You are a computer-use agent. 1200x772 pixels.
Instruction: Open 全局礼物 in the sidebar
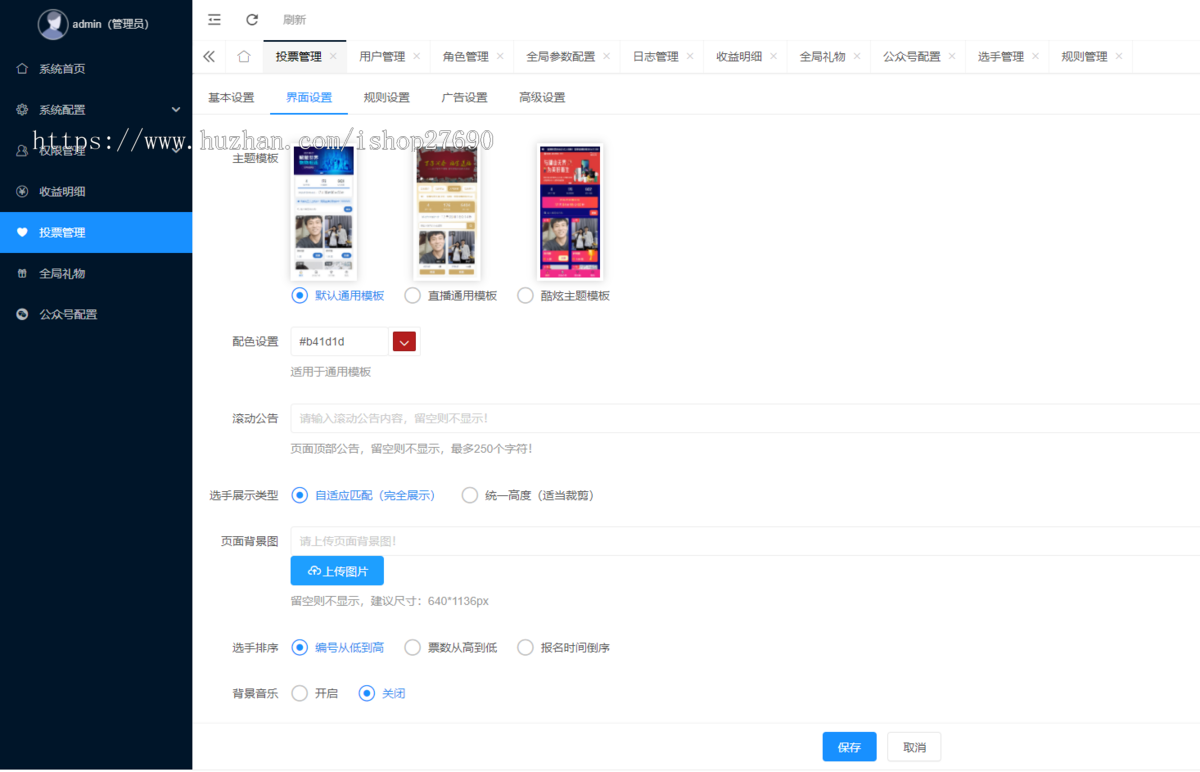tap(62, 274)
